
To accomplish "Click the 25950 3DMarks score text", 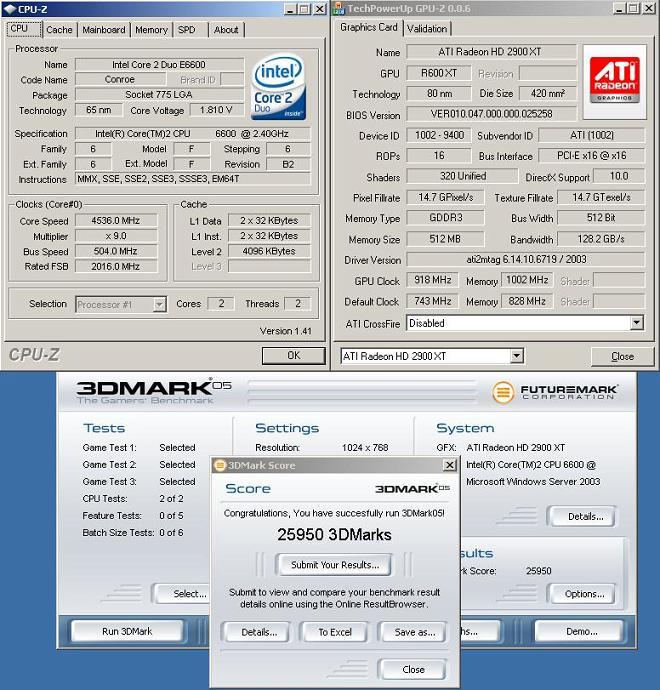I will click(x=334, y=534).
